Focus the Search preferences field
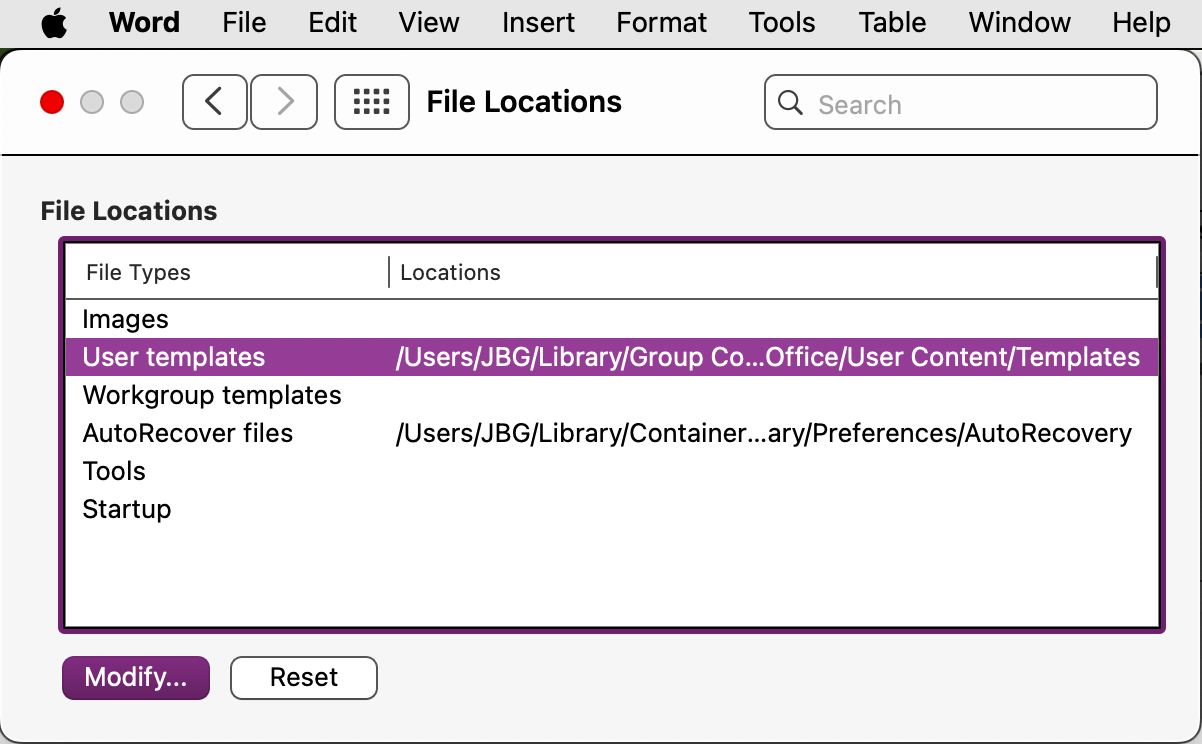 961,103
